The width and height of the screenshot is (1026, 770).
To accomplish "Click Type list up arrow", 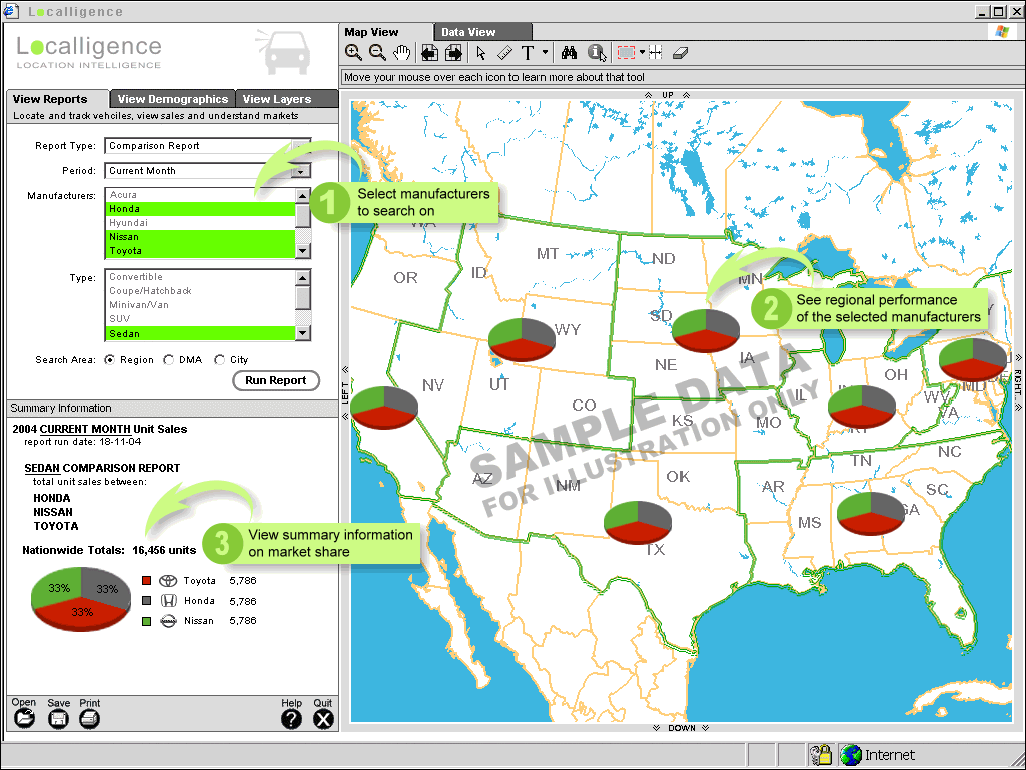I will coord(302,277).
